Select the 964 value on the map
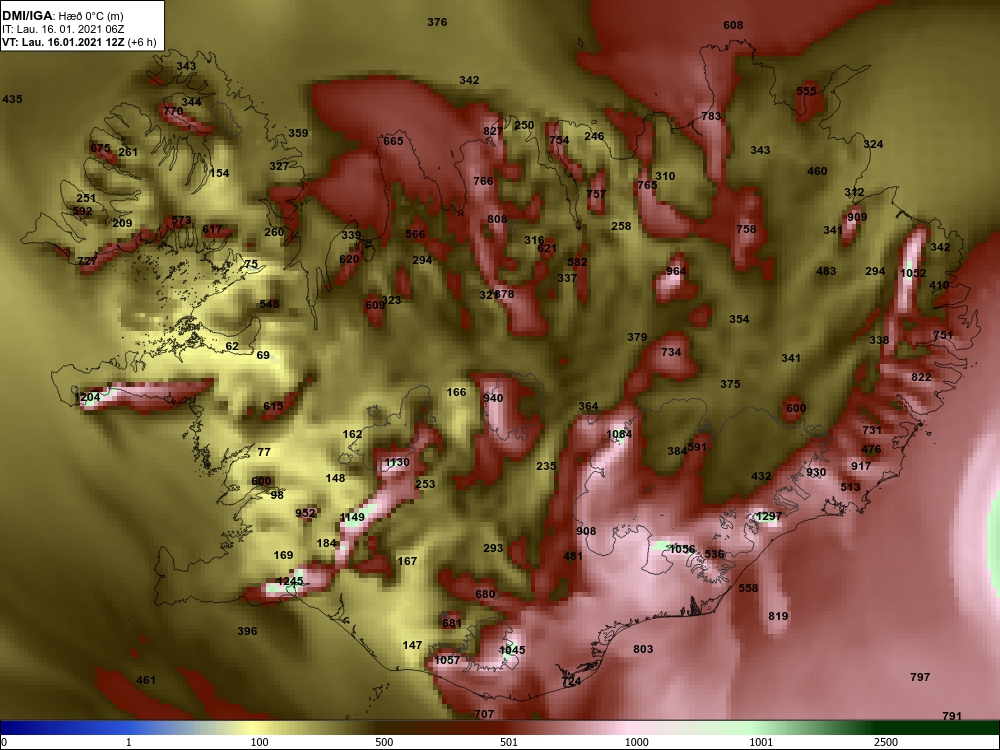Viewport: 1000px width, 750px height. coord(675,271)
